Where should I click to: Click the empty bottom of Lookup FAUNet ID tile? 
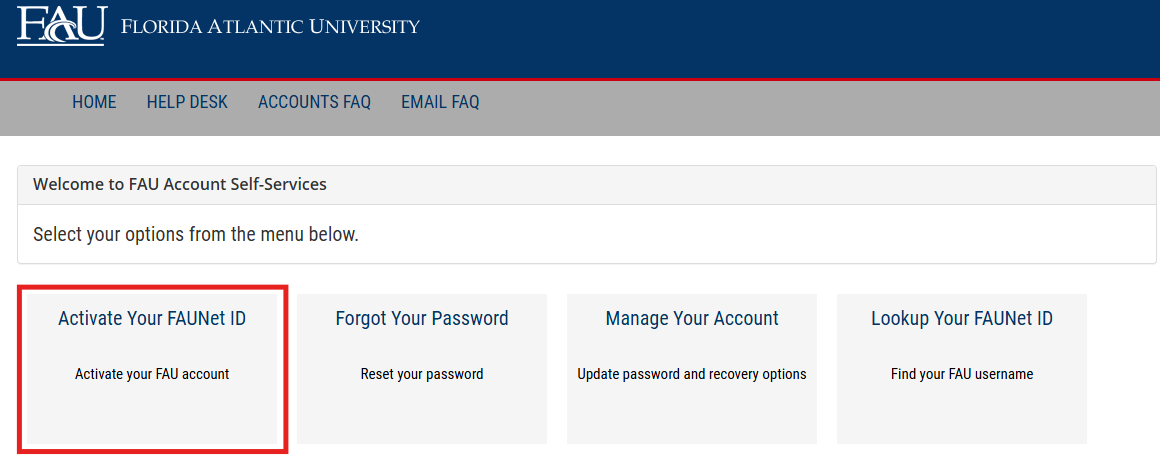(x=962, y=416)
